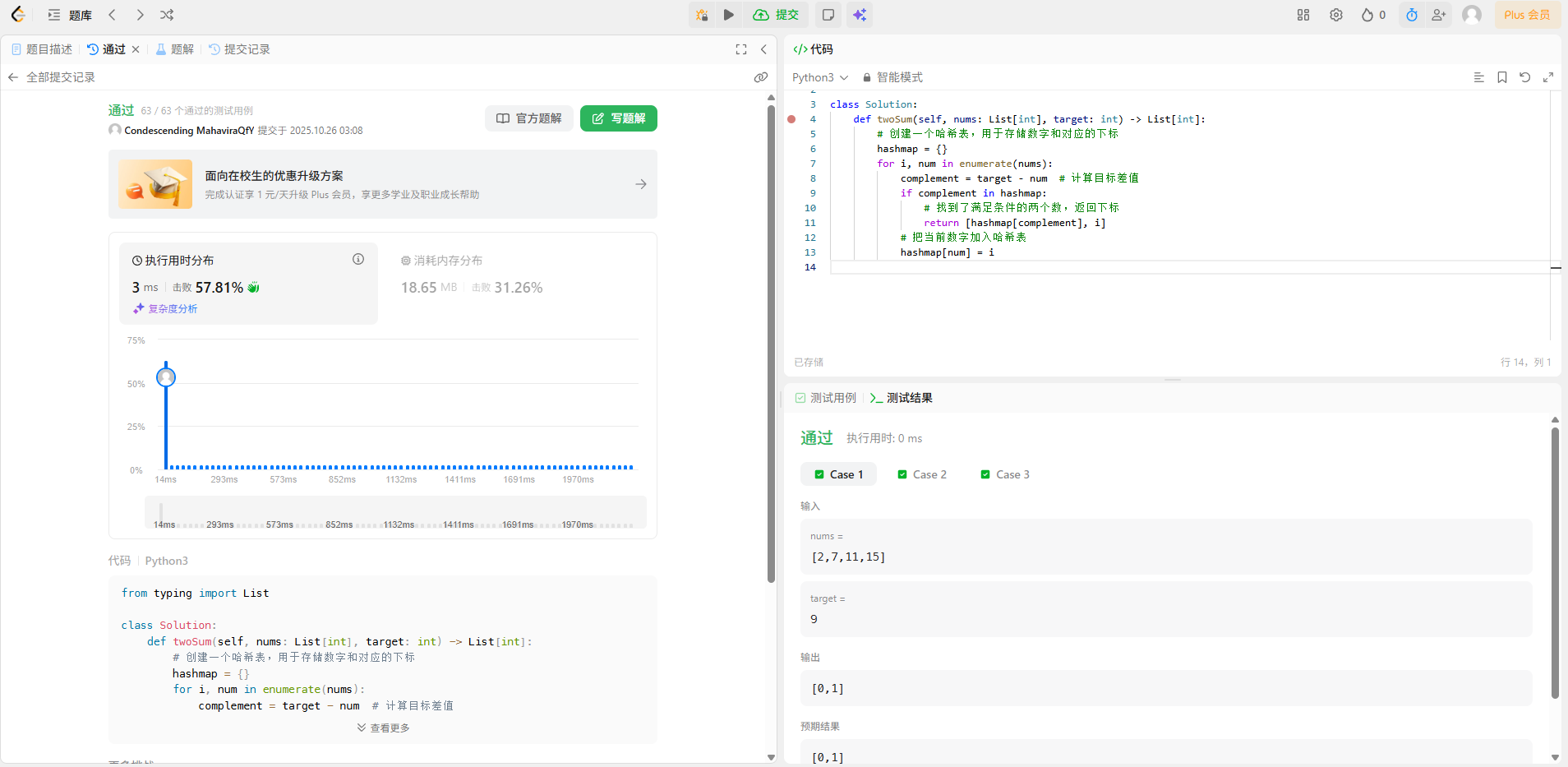Open the settings gear icon
The height and width of the screenshot is (767, 1568).
tap(1336, 15)
